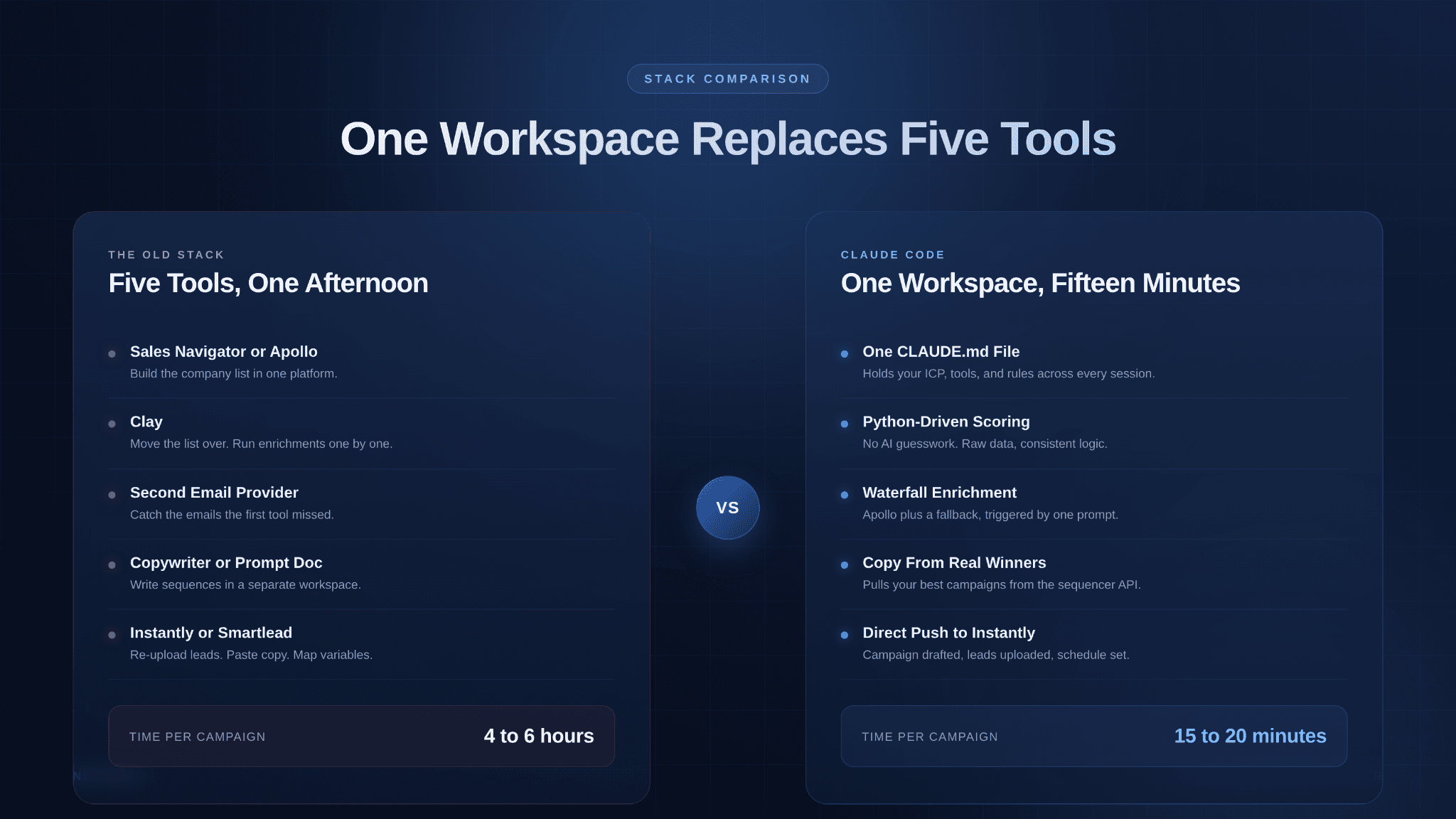Select THE OLD STACK label
Image resolution: width=1456 pixels, height=819 pixels.
(166, 255)
